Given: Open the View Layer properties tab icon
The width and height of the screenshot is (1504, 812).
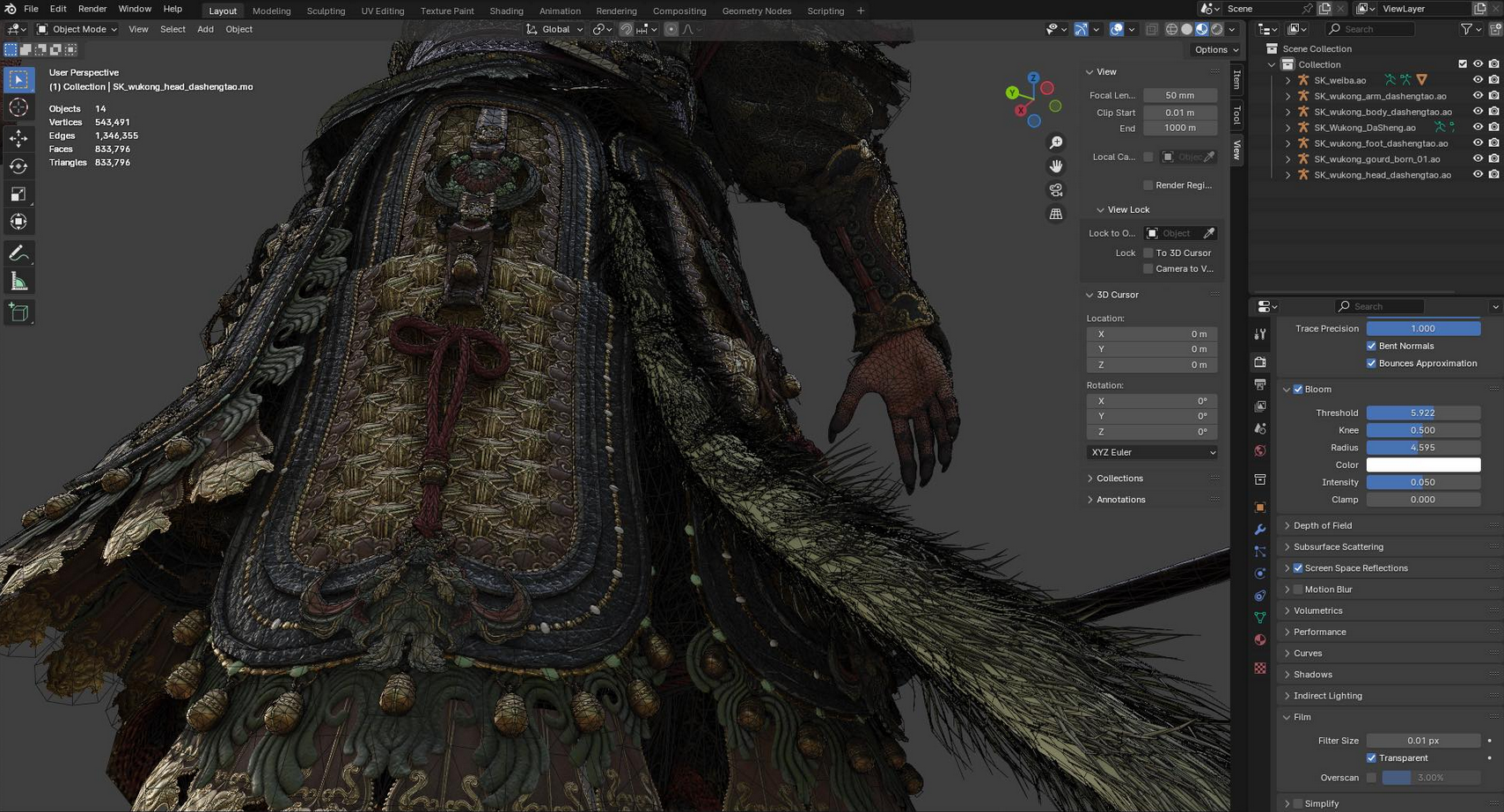Looking at the screenshot, I should pos(1260,406).
